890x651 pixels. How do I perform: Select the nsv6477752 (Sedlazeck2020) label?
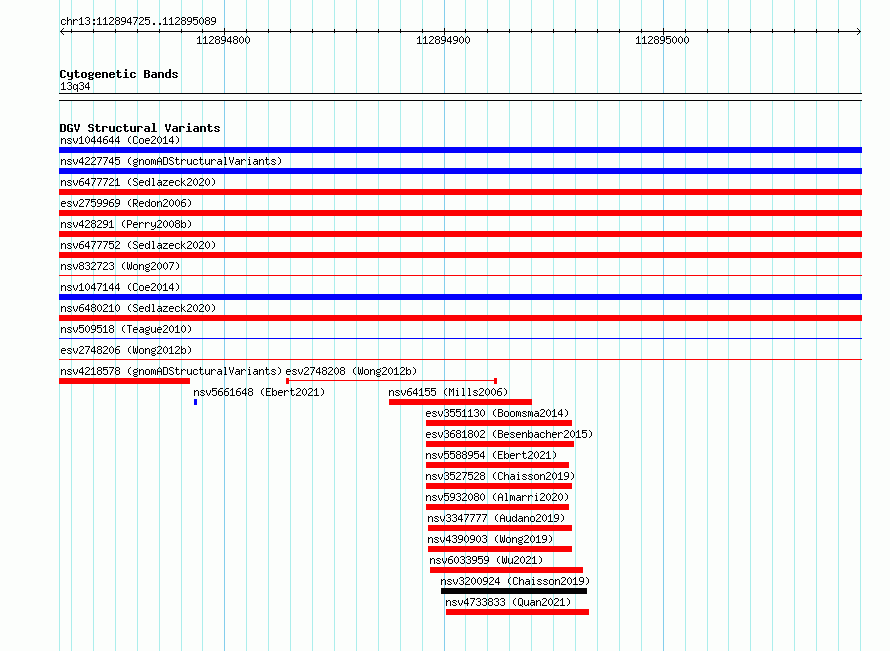(138, 245)
